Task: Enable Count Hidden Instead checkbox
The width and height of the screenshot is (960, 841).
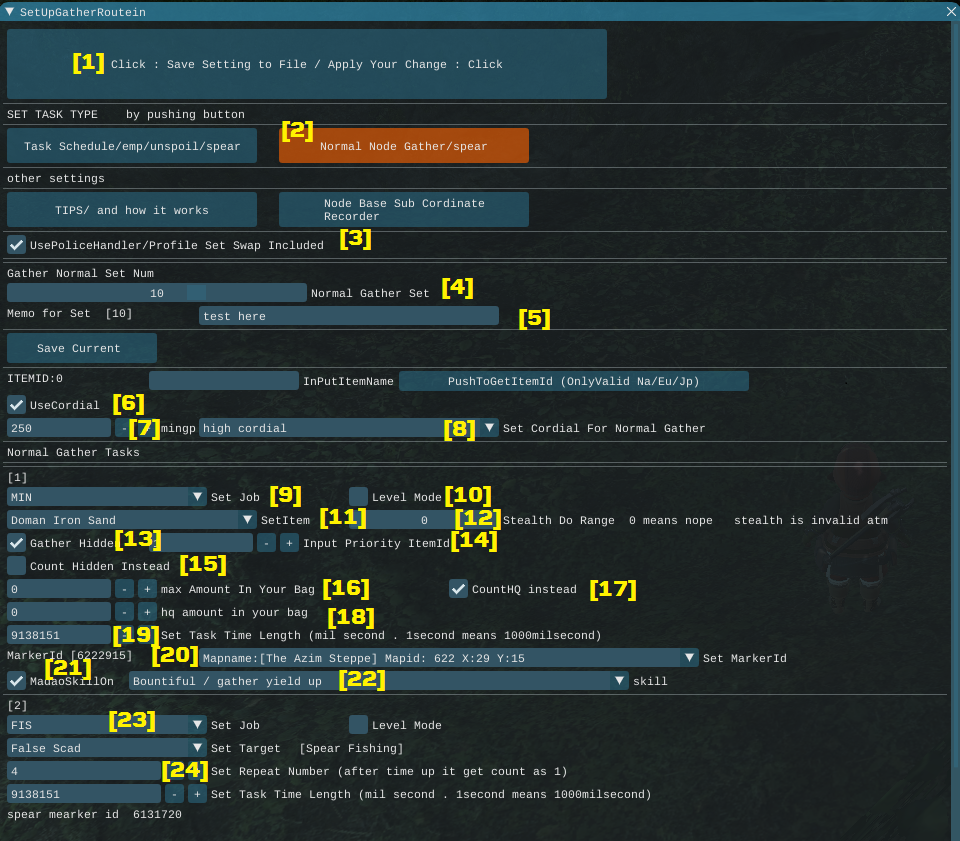Action: click(x=17, y=566)
